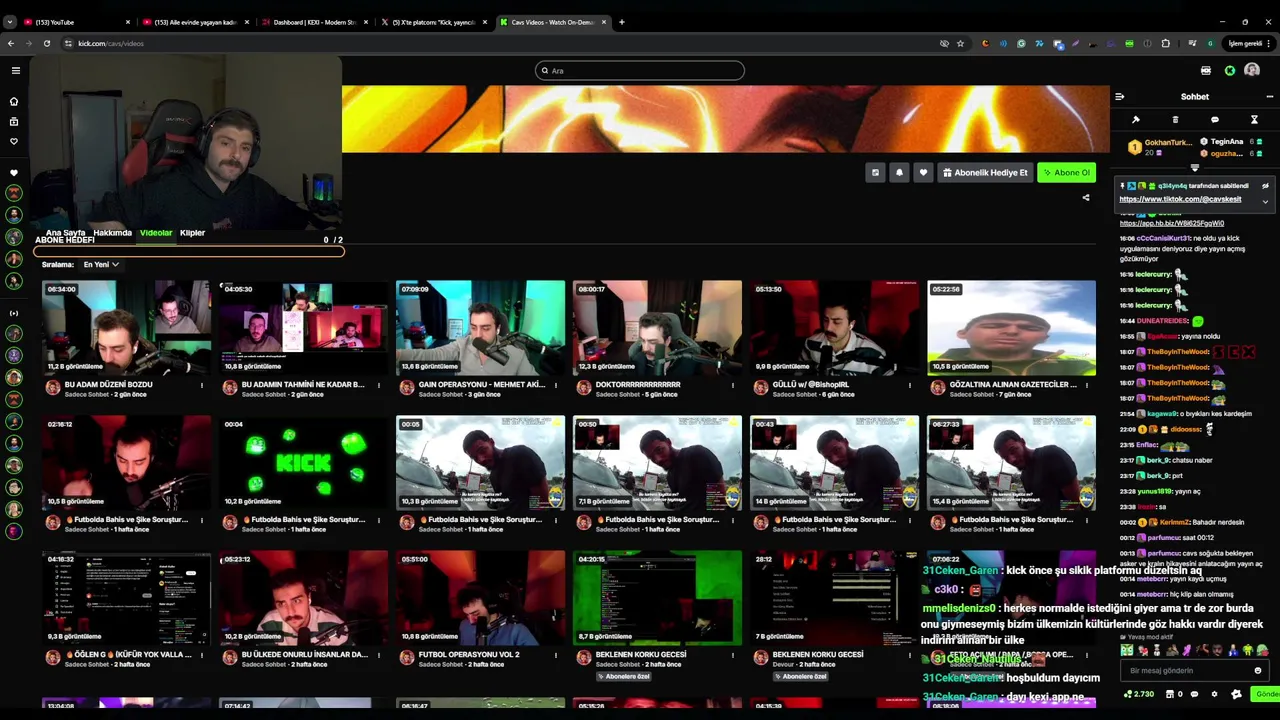This screenshot has height=720, width=1280.
Task: Open a new browser tab
Action: click(621, 22)
